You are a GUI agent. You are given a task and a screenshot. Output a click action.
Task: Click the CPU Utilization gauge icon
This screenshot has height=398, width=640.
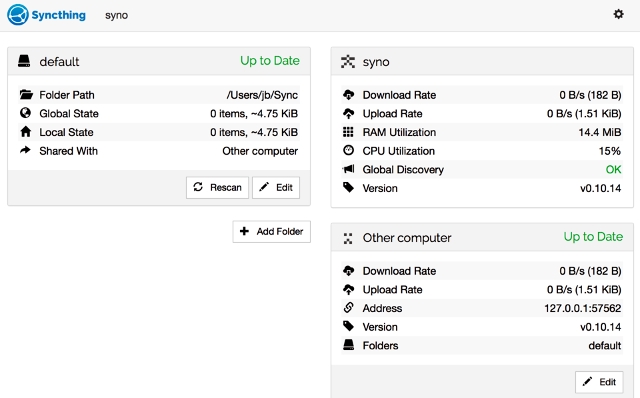point(348,150)
